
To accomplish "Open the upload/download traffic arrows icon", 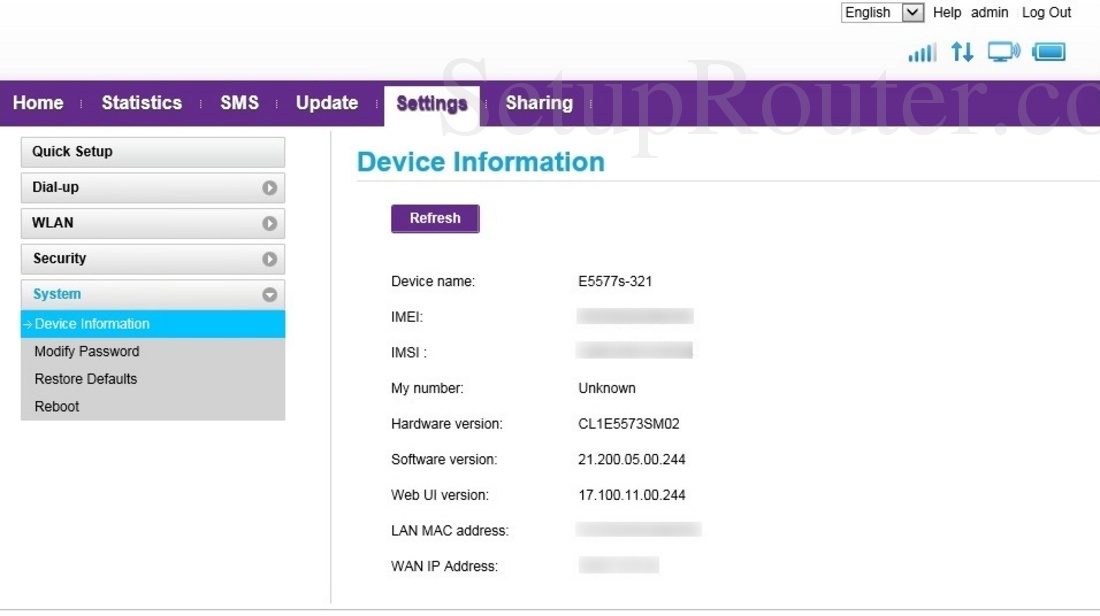I will coord(961,52).
